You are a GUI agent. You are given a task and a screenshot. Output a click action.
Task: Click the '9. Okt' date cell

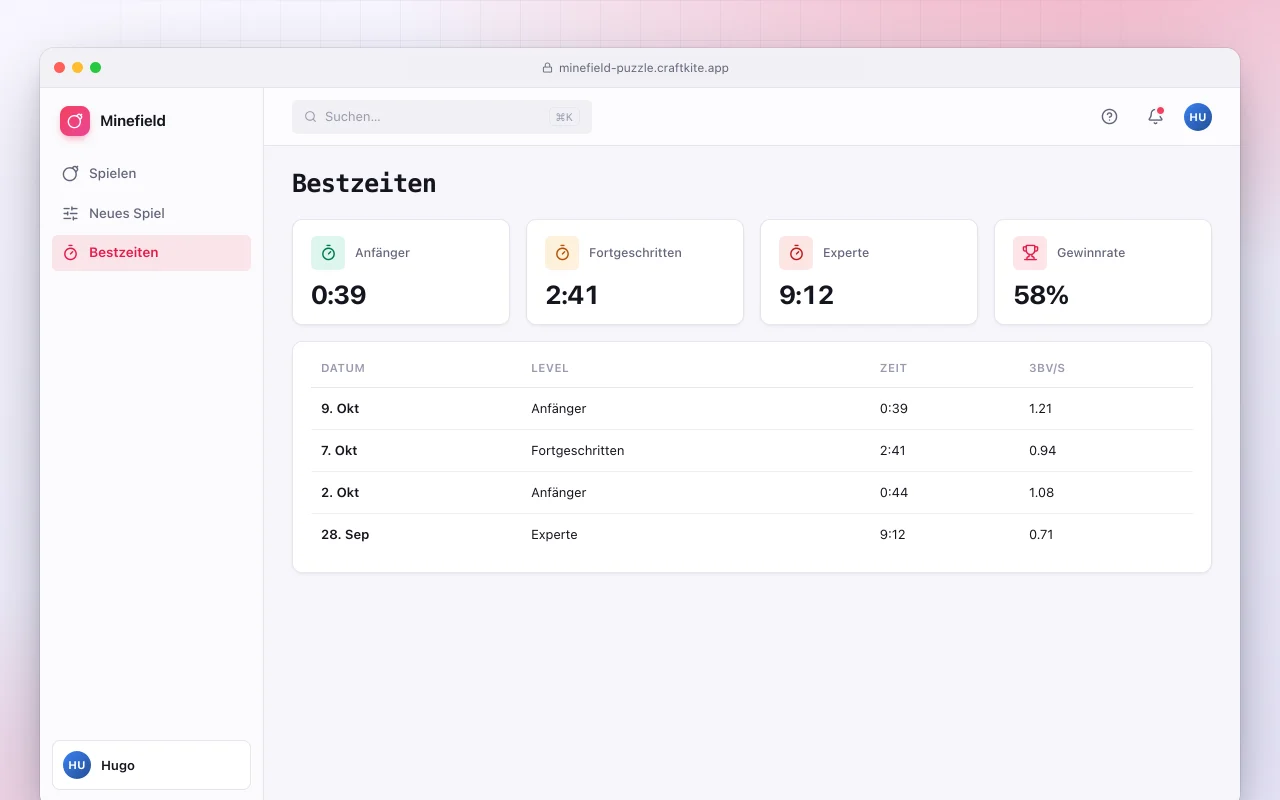[x=340, y=409]
